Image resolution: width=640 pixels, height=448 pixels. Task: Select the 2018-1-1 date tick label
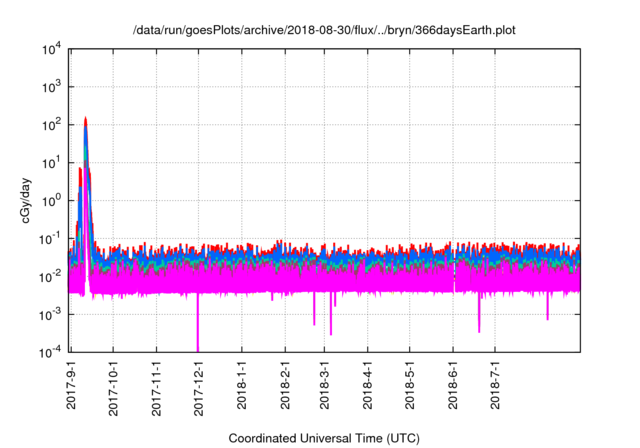[242, 387]
